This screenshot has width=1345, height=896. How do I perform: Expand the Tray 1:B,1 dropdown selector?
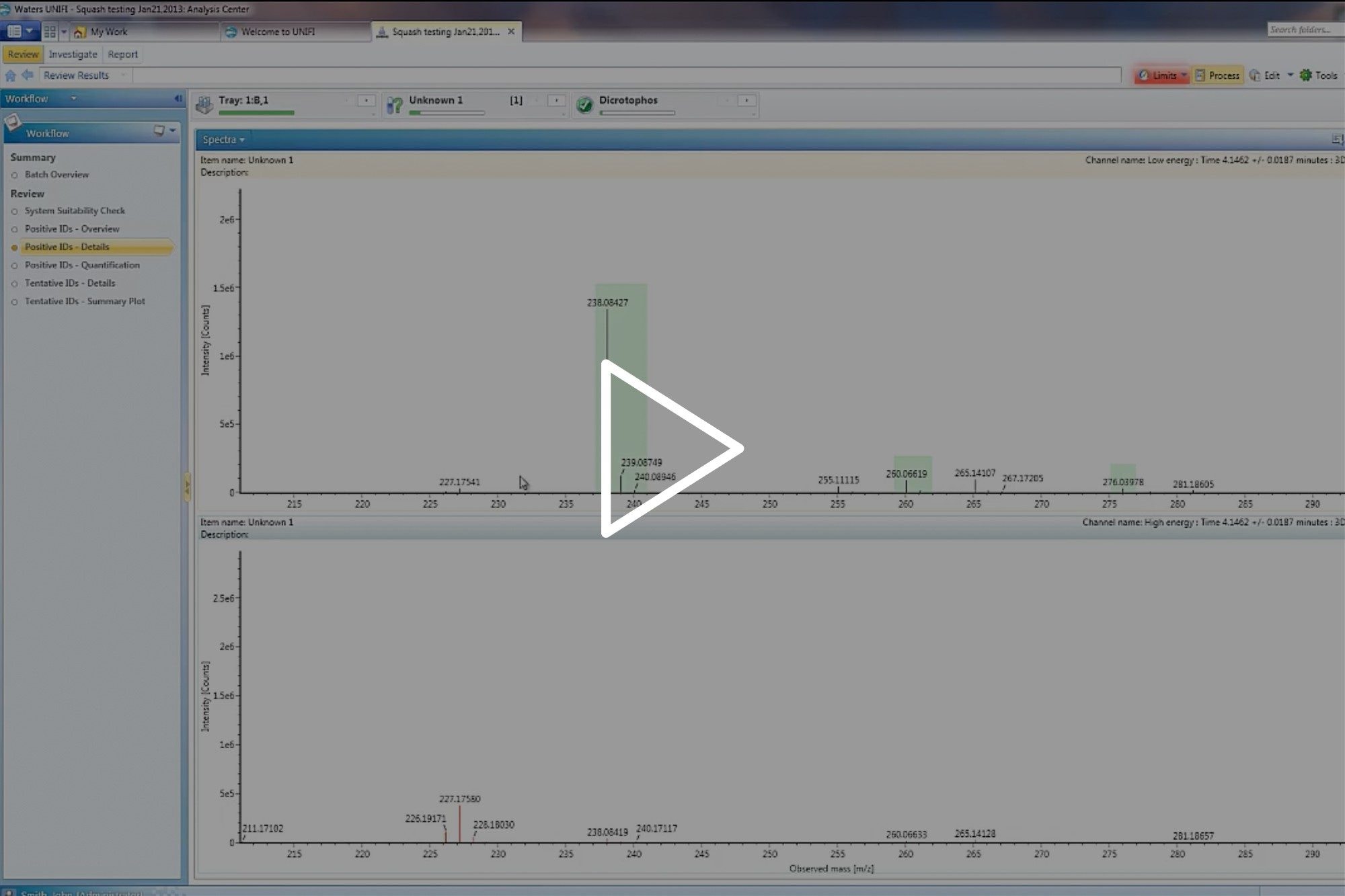[x=365, y=100]
